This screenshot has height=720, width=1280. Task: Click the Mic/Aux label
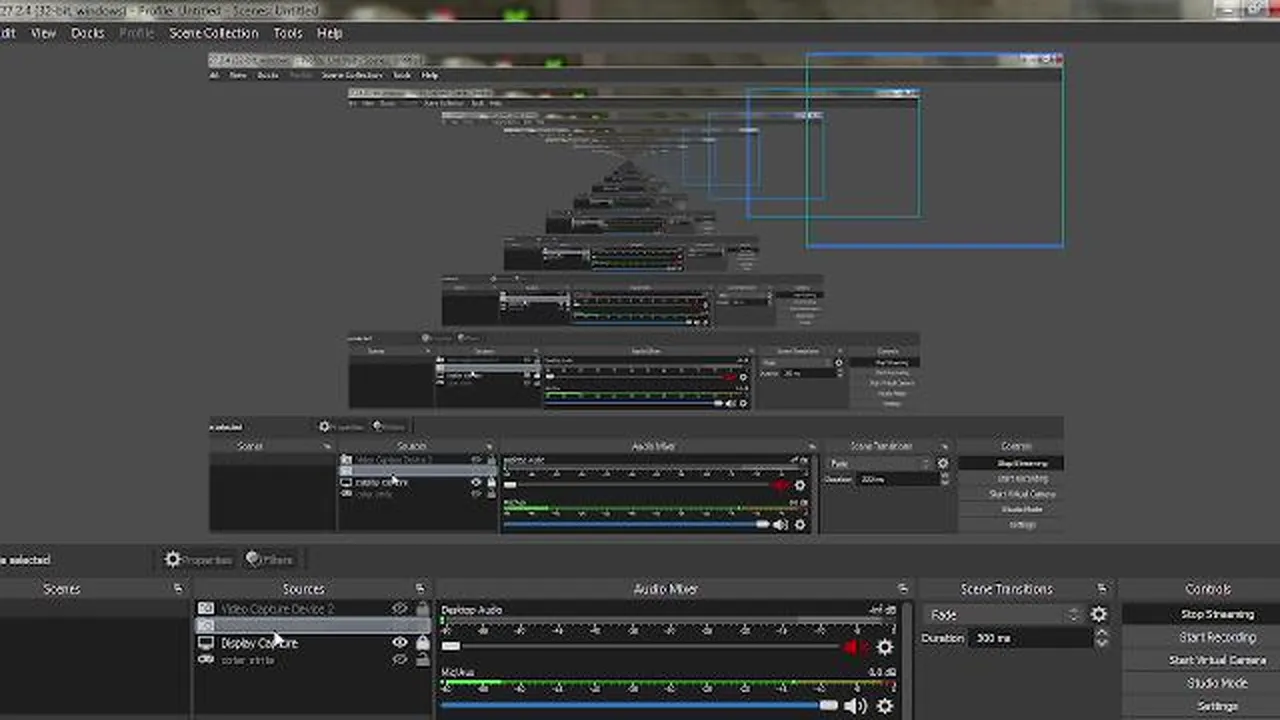(458, 673)
